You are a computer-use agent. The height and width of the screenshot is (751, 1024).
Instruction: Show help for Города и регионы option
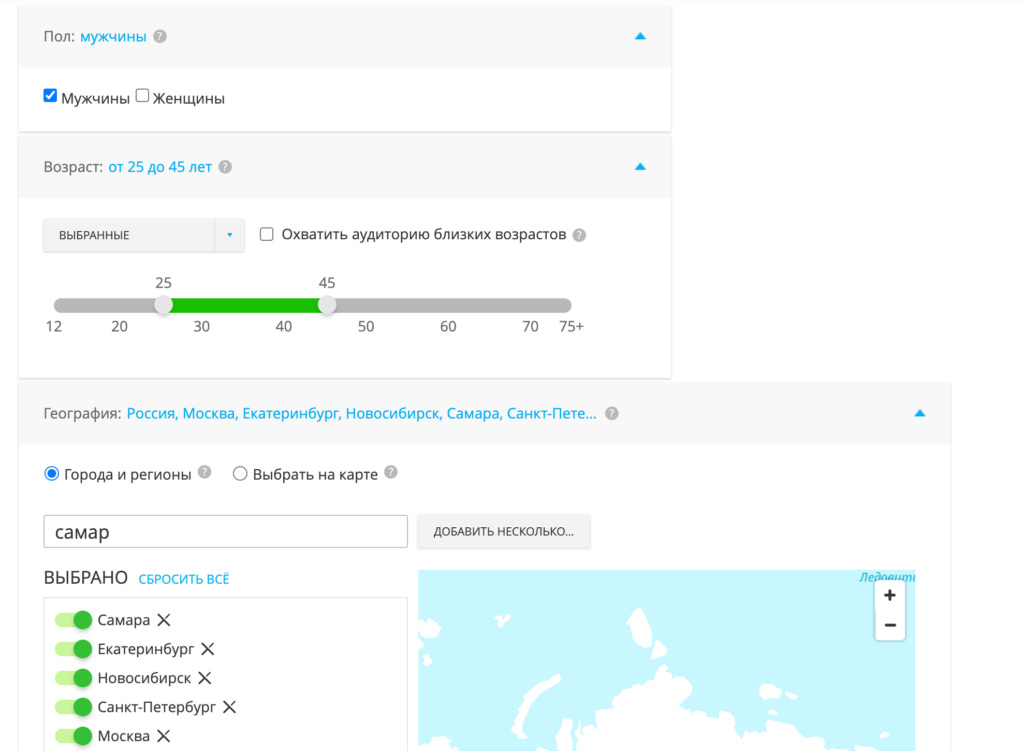(204, 472)
